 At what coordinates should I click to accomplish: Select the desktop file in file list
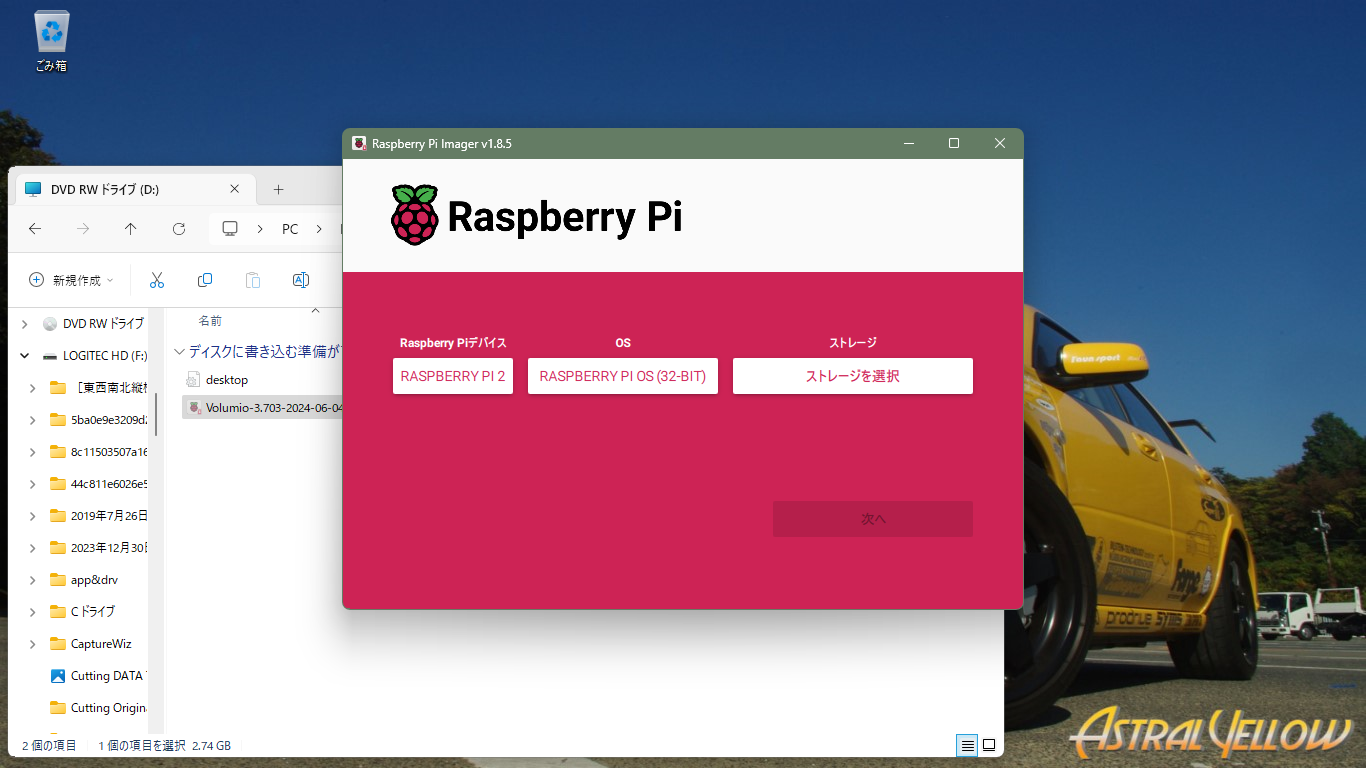(x=226, y=380)
